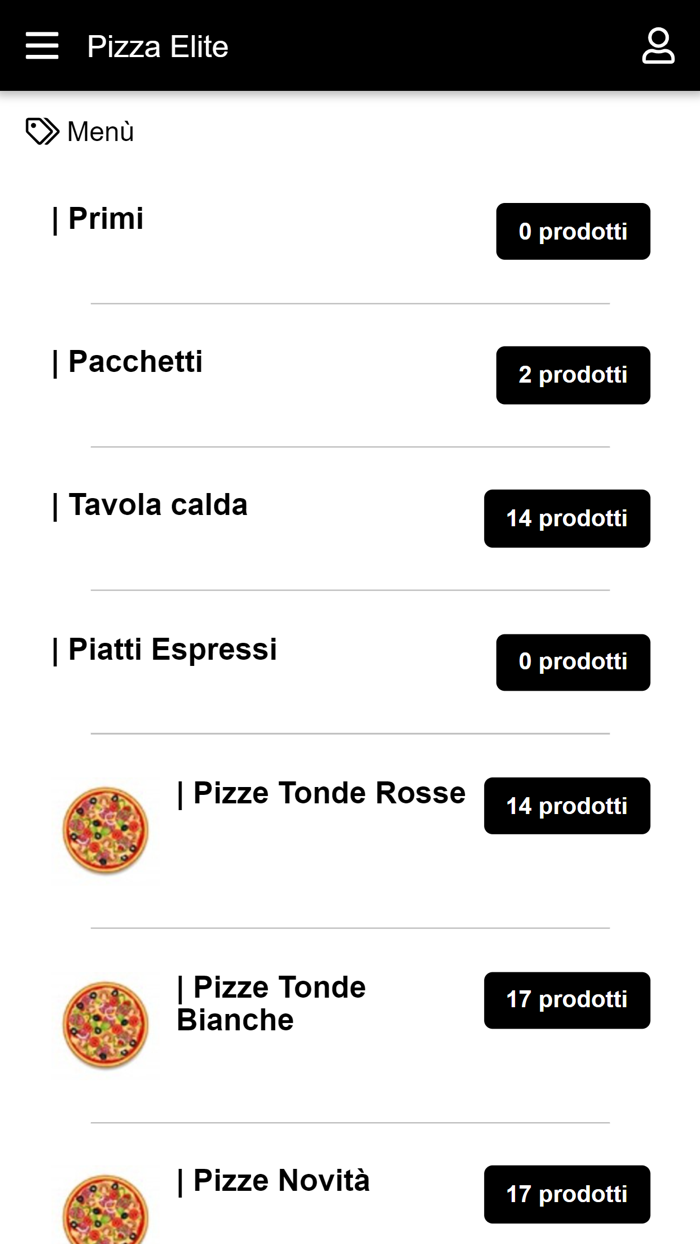The width and height of the screenshot is (700, 1244).
Task: Click the tag icon next to Menù
Action: pyautogui.click(x=40, y=130)
